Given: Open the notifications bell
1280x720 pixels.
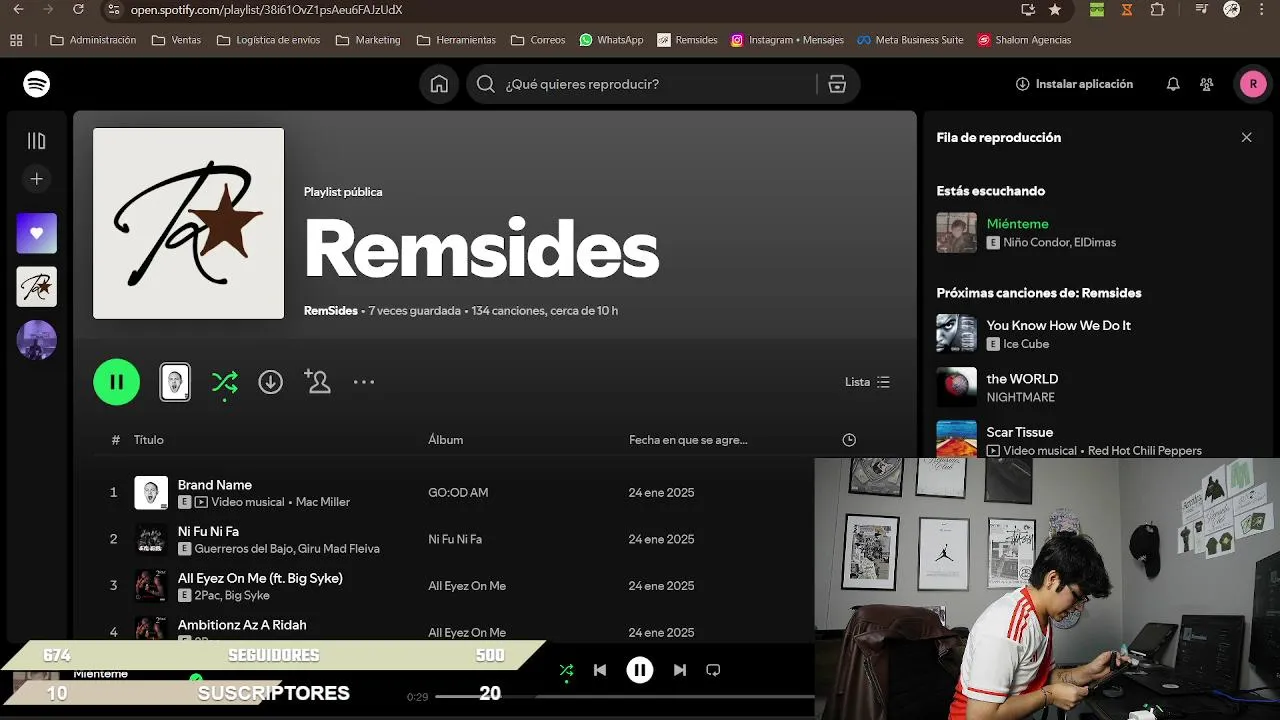Looking at the screenshot, I should pos(1173,84).
